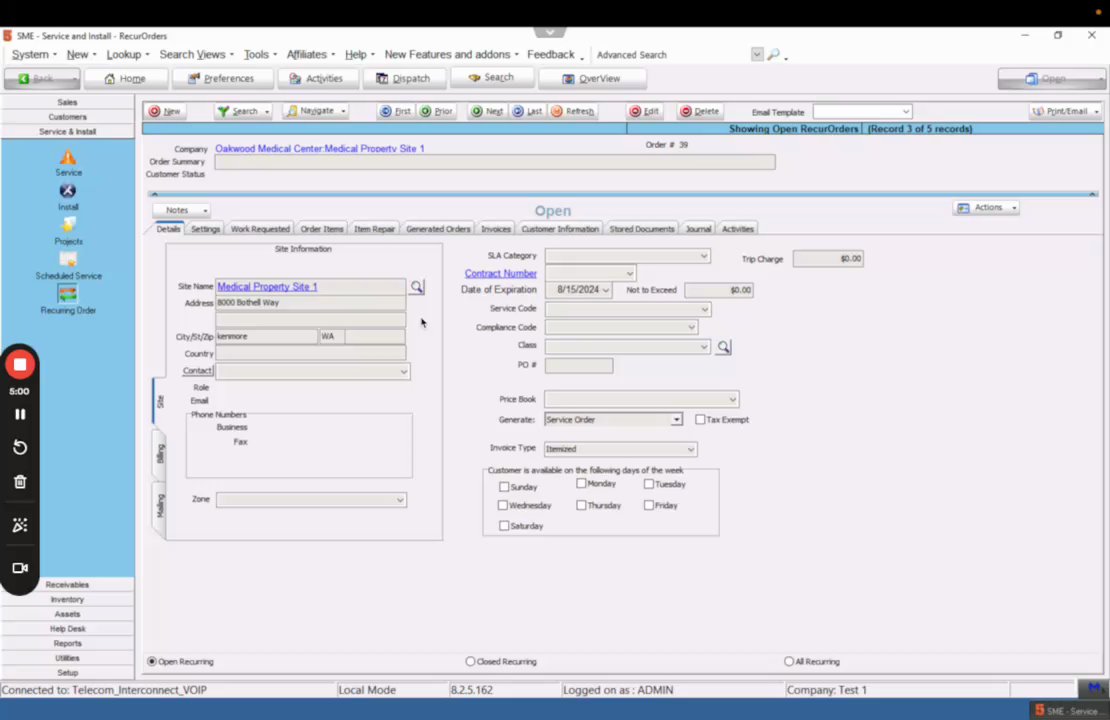1110x720 pixels.
Task: Open class lookup magnifier beside Class field
Action: pyautogui.click(x=723, y=347)
